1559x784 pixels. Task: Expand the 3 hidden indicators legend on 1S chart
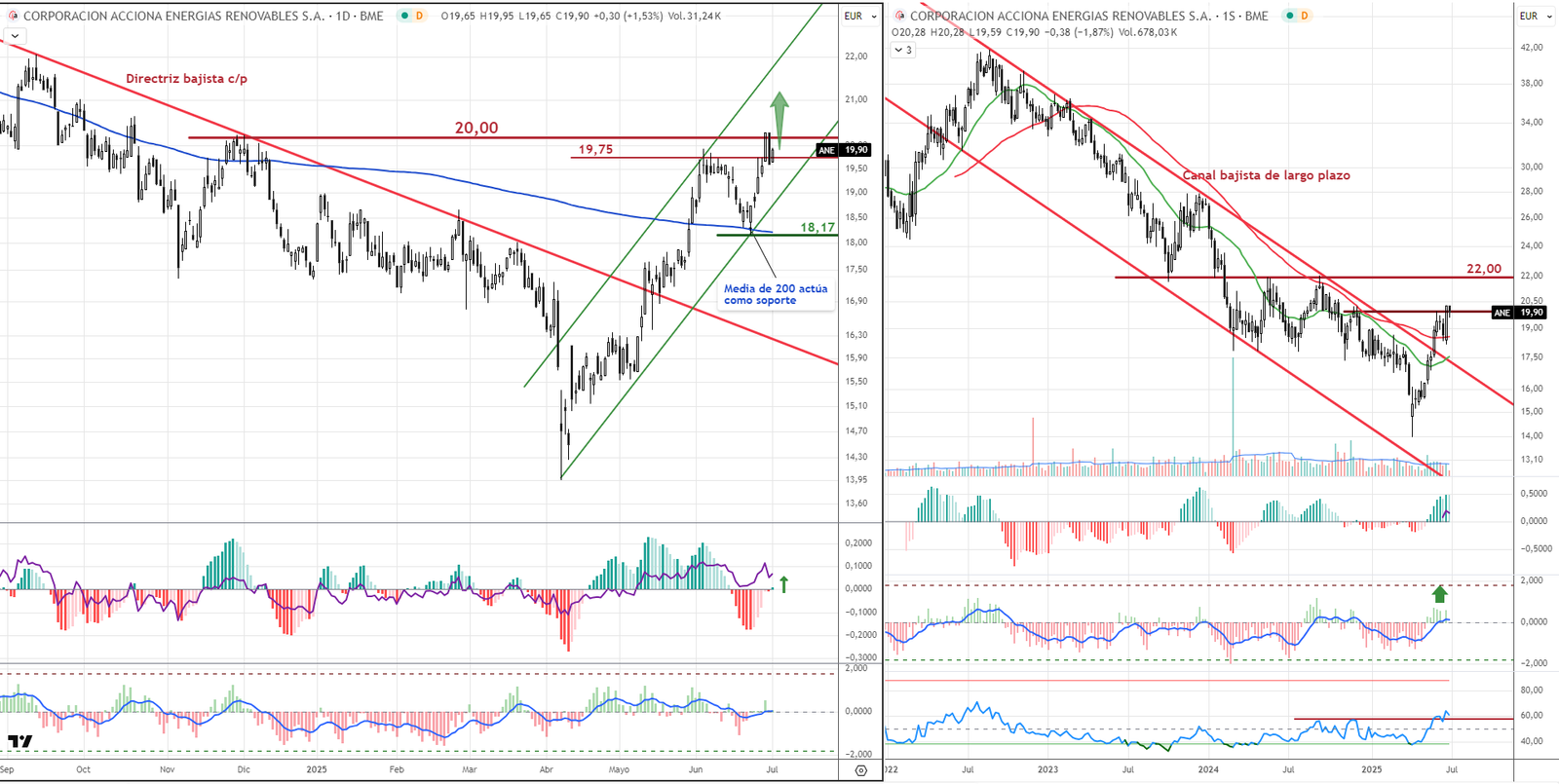click(903, 50)
